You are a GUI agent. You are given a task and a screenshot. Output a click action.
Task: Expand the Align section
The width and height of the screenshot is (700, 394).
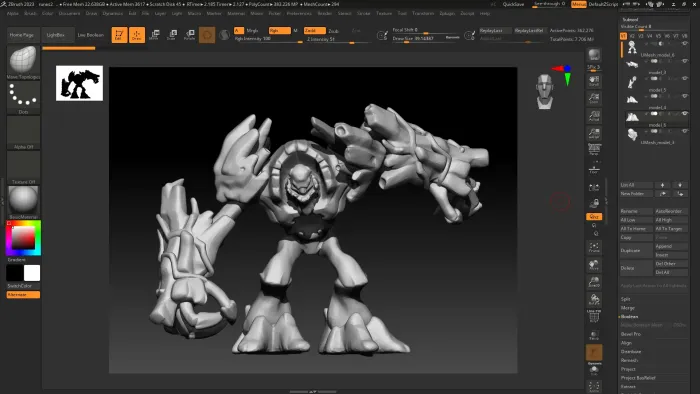pyautogui.click(x=626, y=343)
